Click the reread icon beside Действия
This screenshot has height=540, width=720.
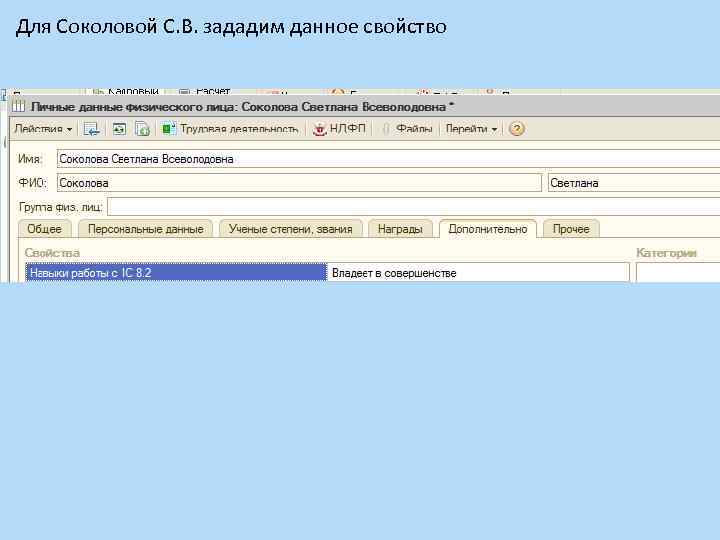tap(119, 129)
